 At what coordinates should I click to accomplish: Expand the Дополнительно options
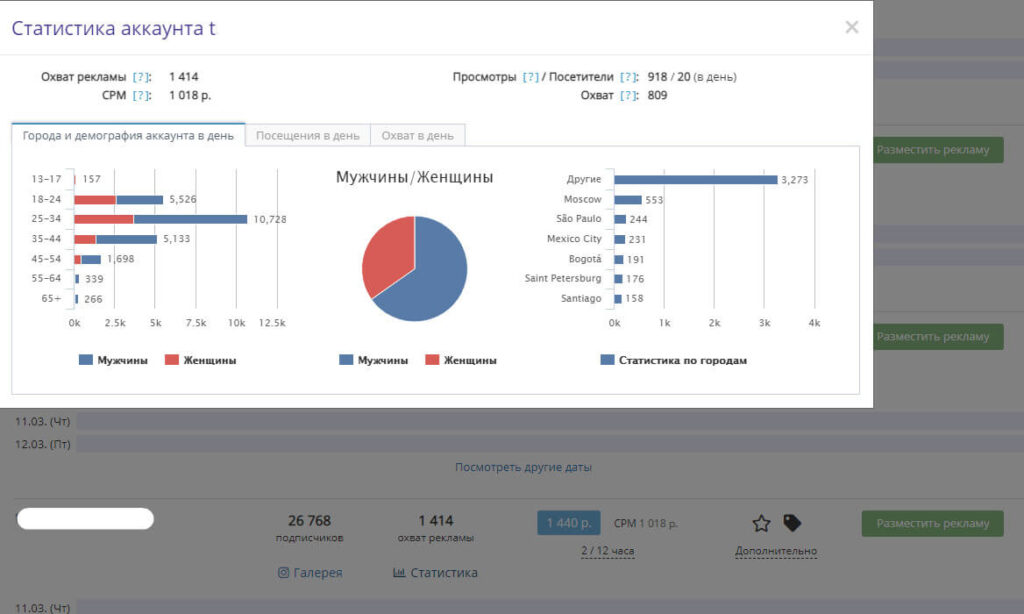click(x=775, y=551)
